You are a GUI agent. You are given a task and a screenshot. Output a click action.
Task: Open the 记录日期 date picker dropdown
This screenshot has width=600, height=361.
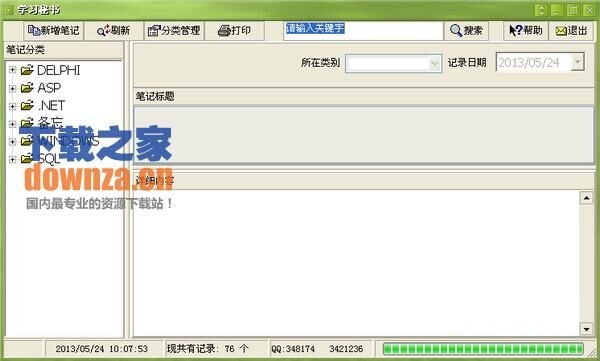coord(577,62)
